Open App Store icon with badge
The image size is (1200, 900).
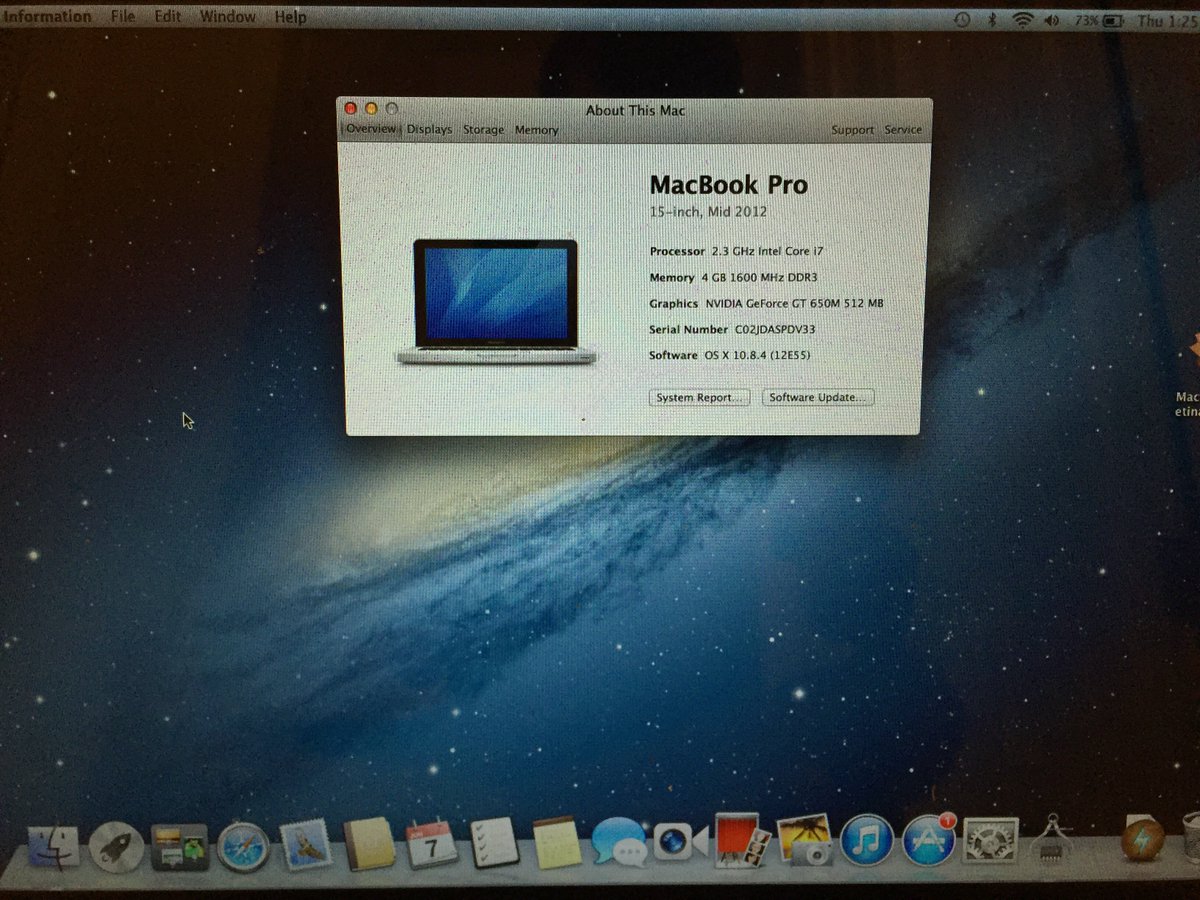(929, 839)
